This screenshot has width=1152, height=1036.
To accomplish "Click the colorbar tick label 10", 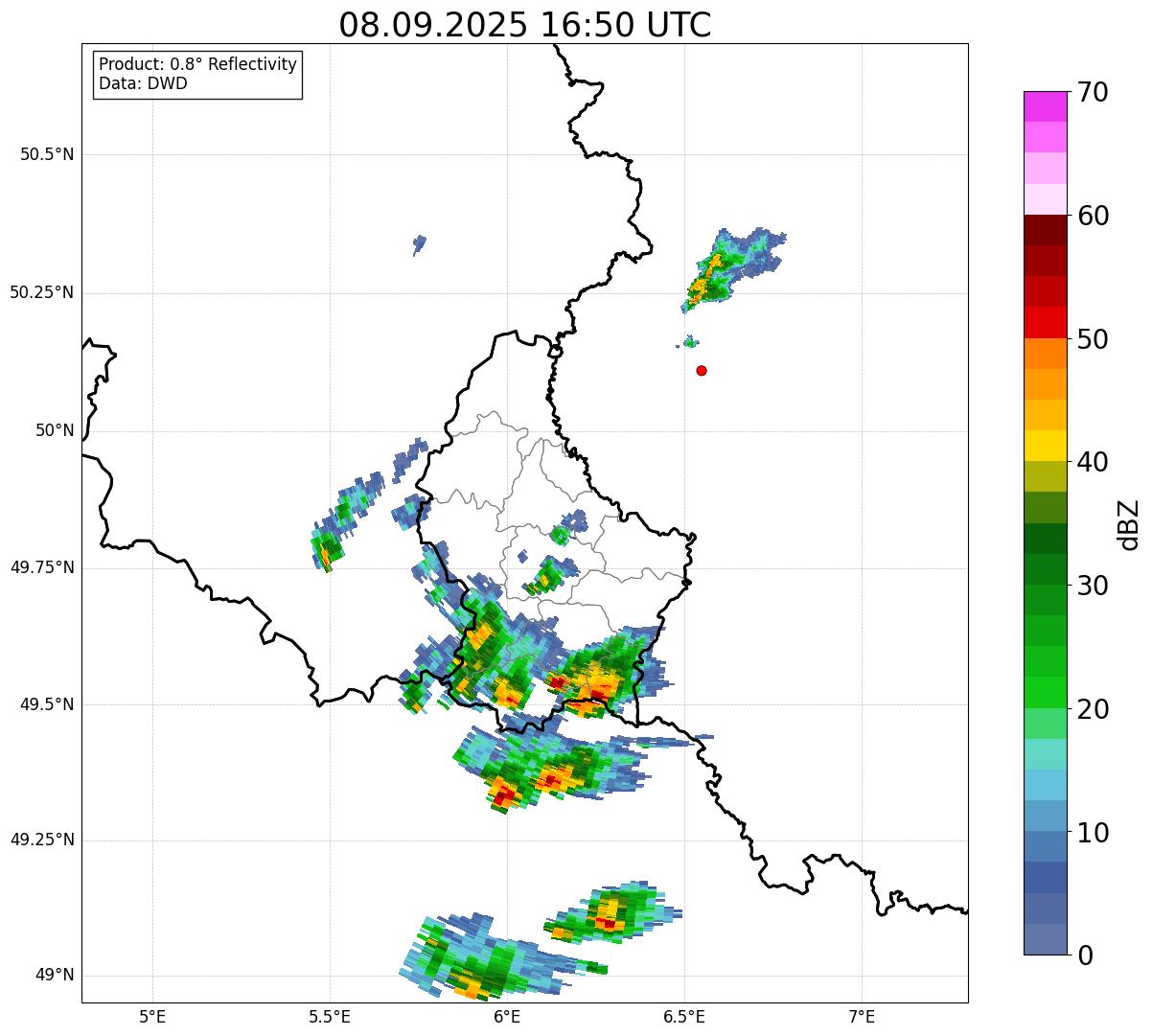I will (x=1093, y=832).
